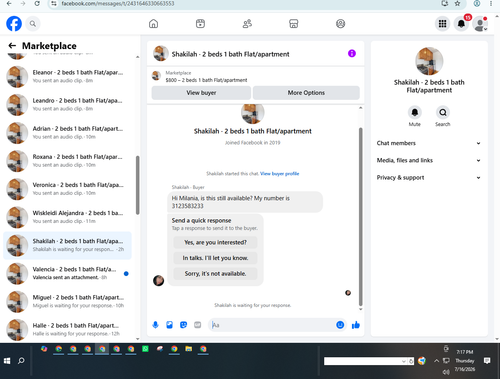Show hidden system tray icons
Viewport: 500px width, 379px height.
pos(436,361)
